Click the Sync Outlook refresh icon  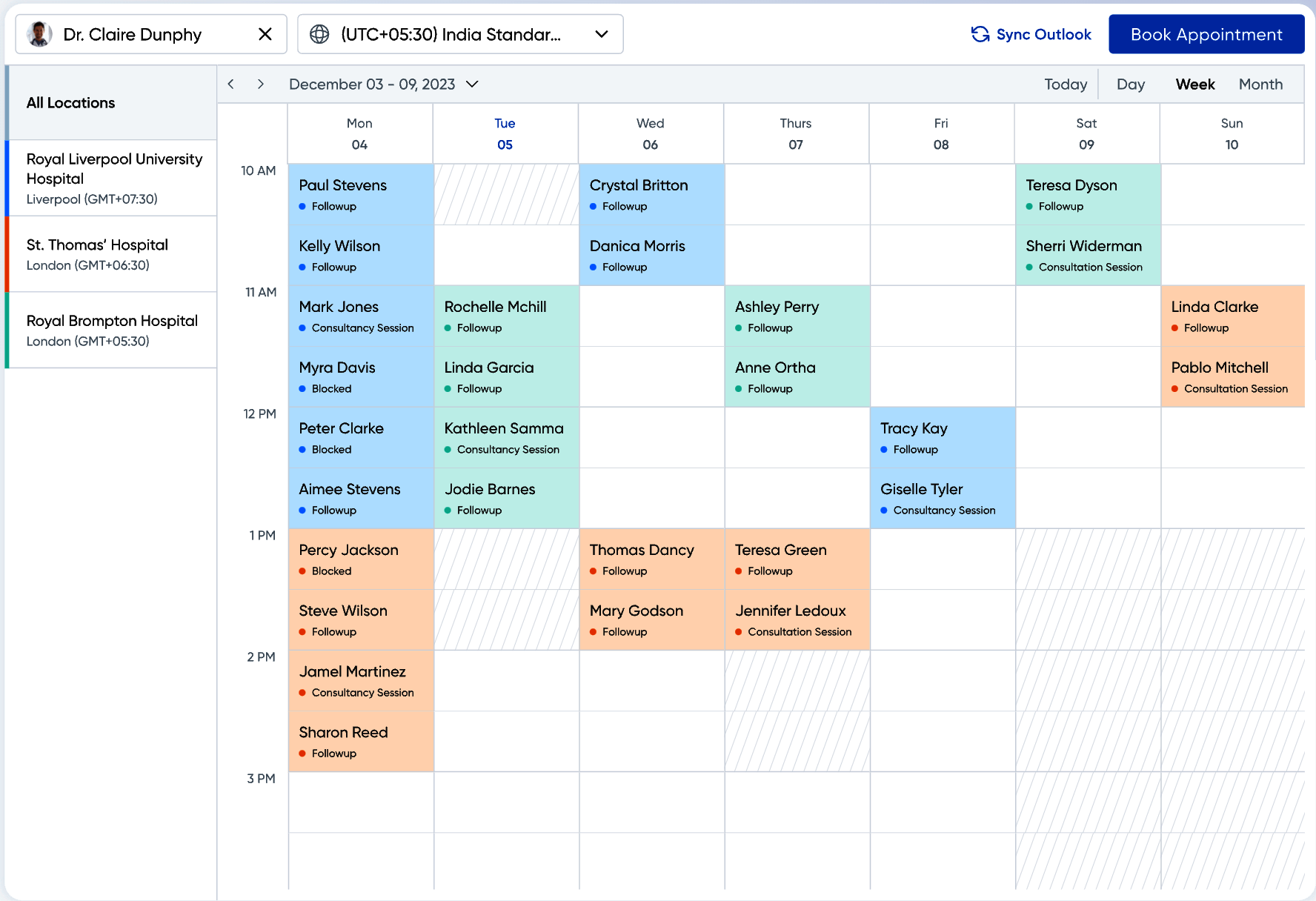pos(980,34)
